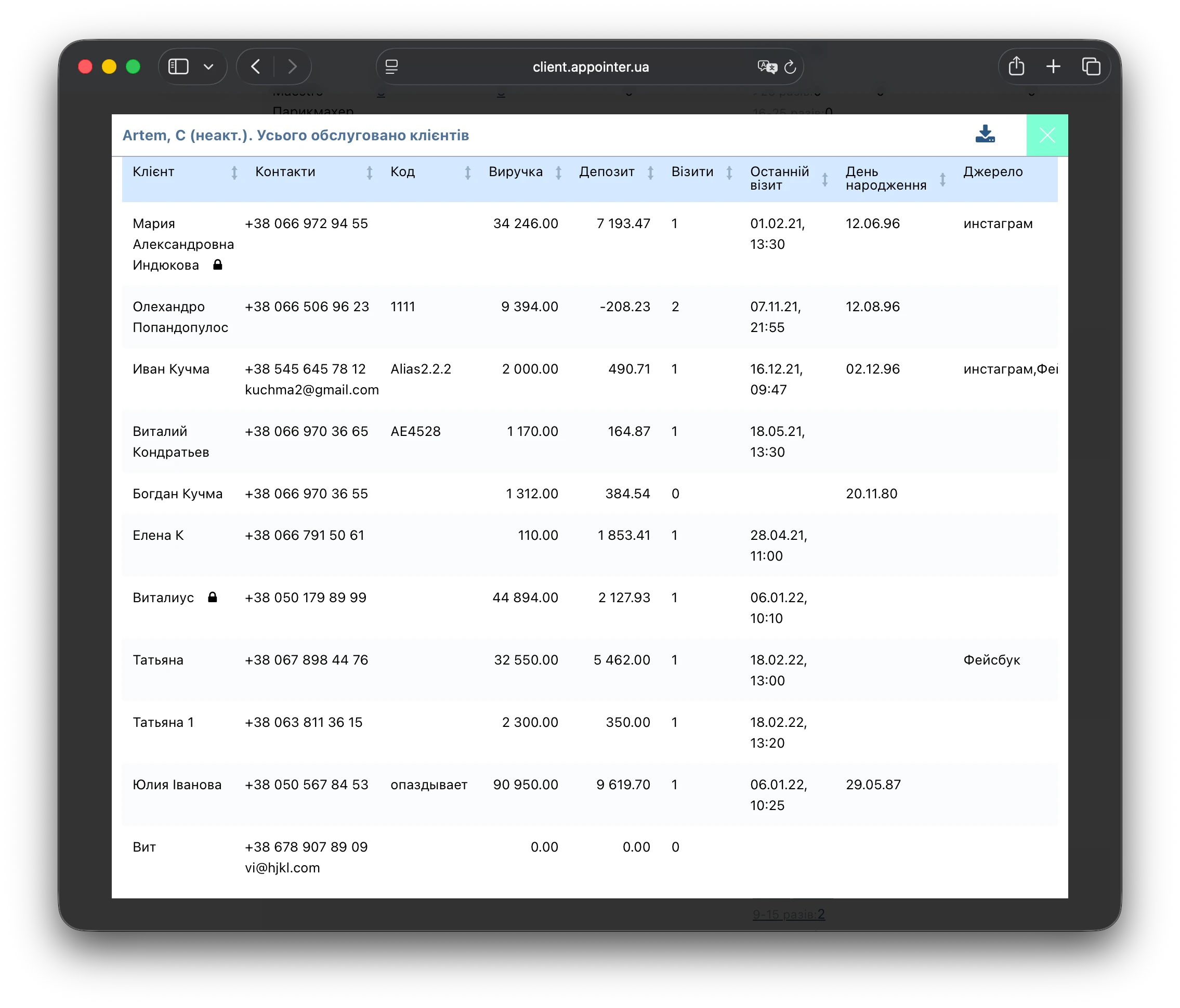The width and height of the screenshot is (1180, 1008).
Task: Click the translate page icon
Action: pos(767,67)
